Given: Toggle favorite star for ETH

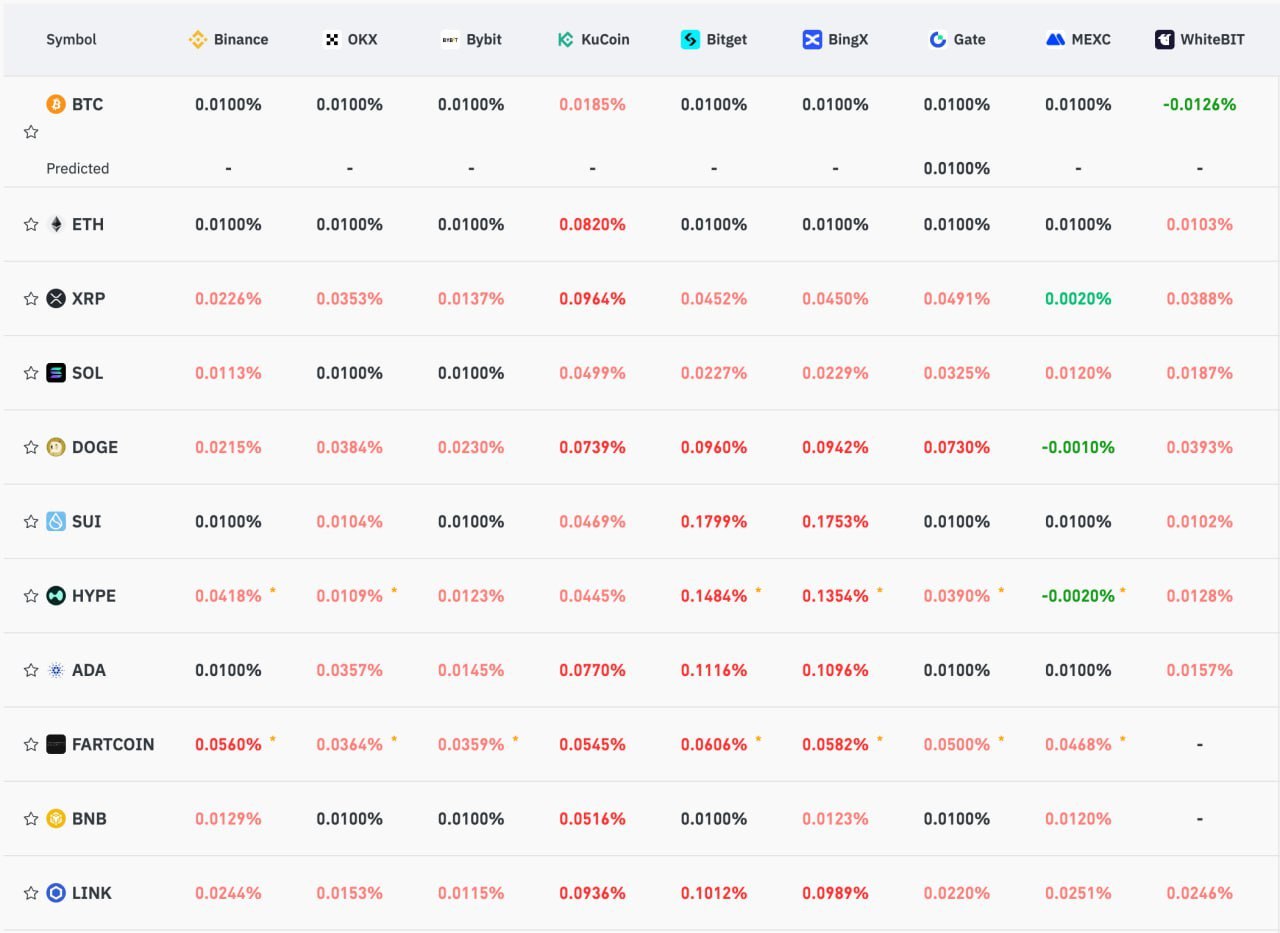Looking at the screenshot, I should click(31, 224).
